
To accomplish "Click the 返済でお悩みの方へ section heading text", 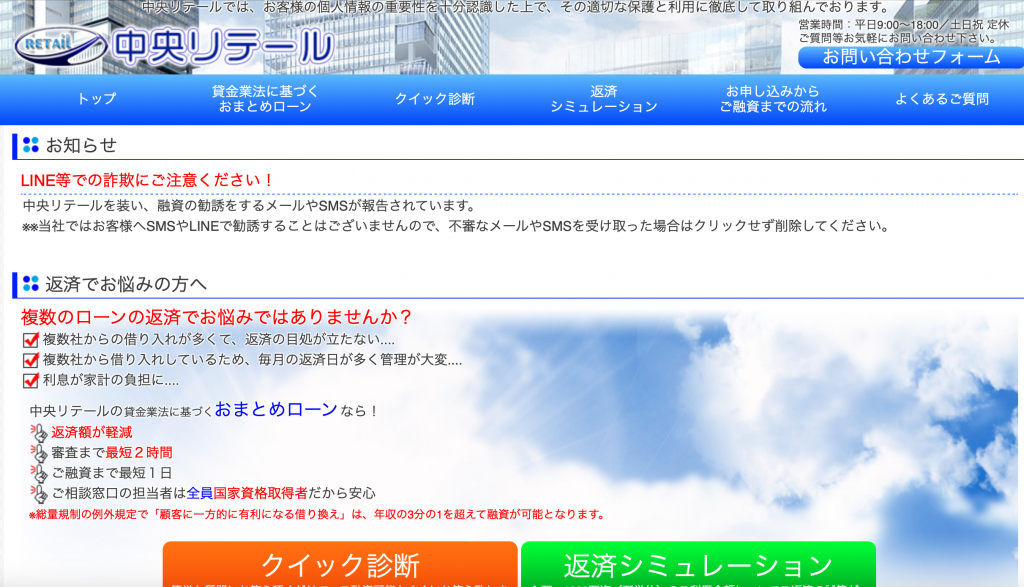I will 126,284.
